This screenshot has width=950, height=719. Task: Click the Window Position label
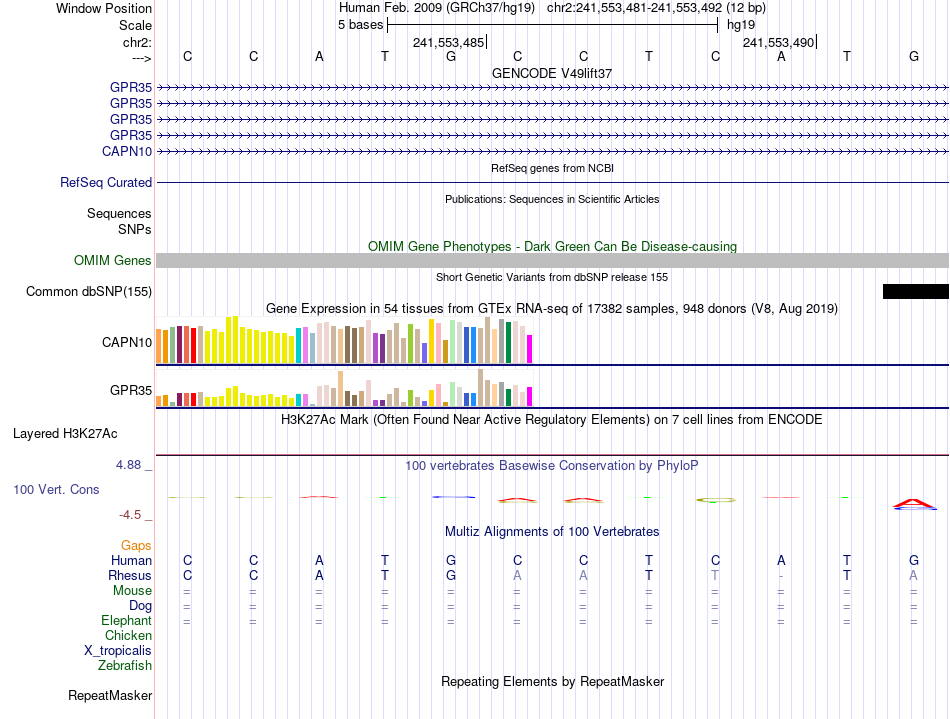104,9
